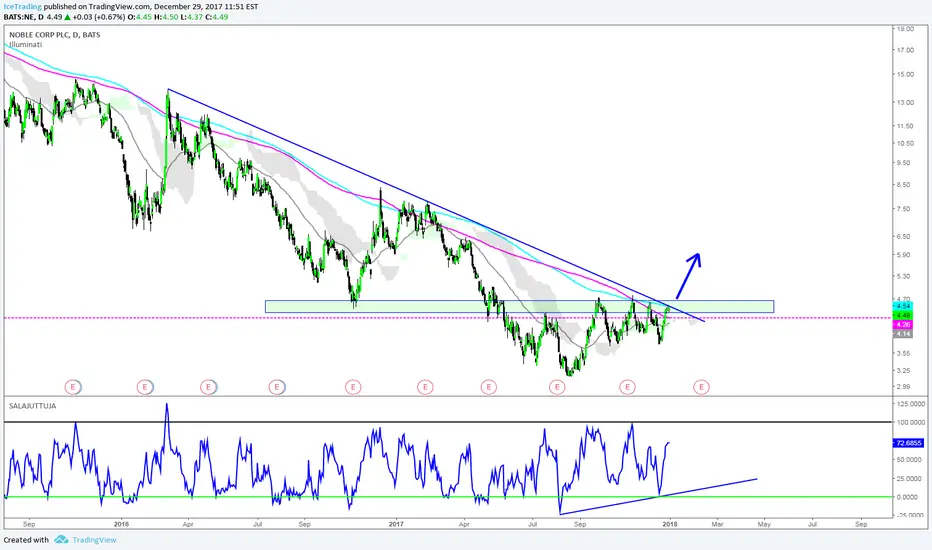Click the -25.0000 indicator scale label

point(909,515)
